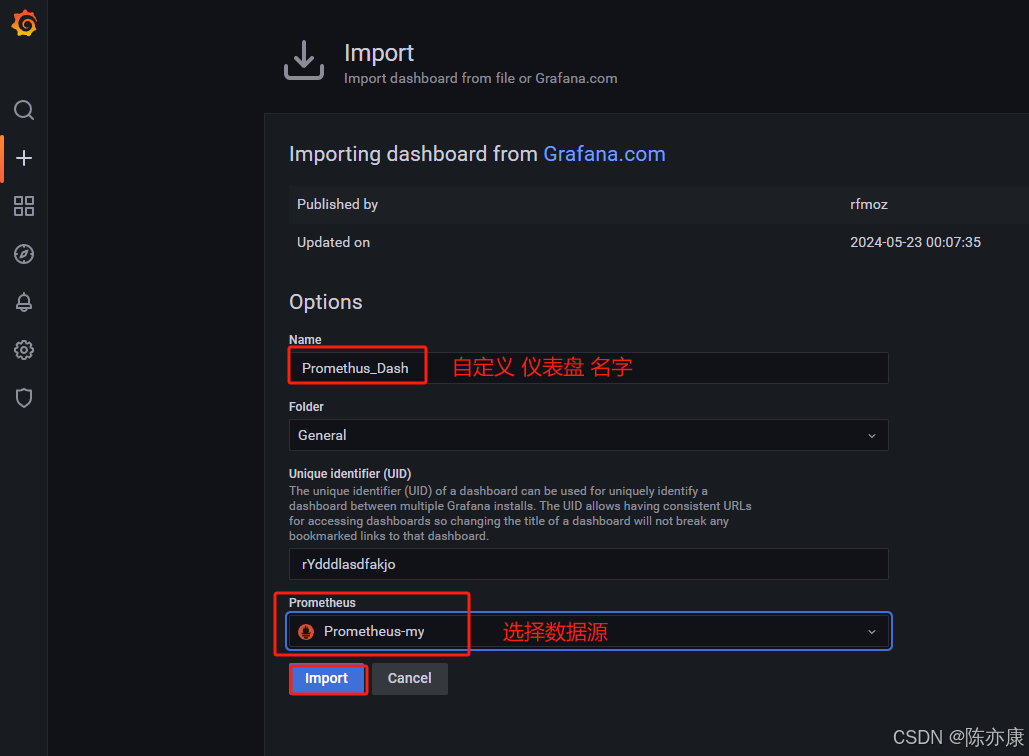The width and height of the screenshot is (1029, 756).
Task: Click the Options section heading
Action: (x=326, y=302)
